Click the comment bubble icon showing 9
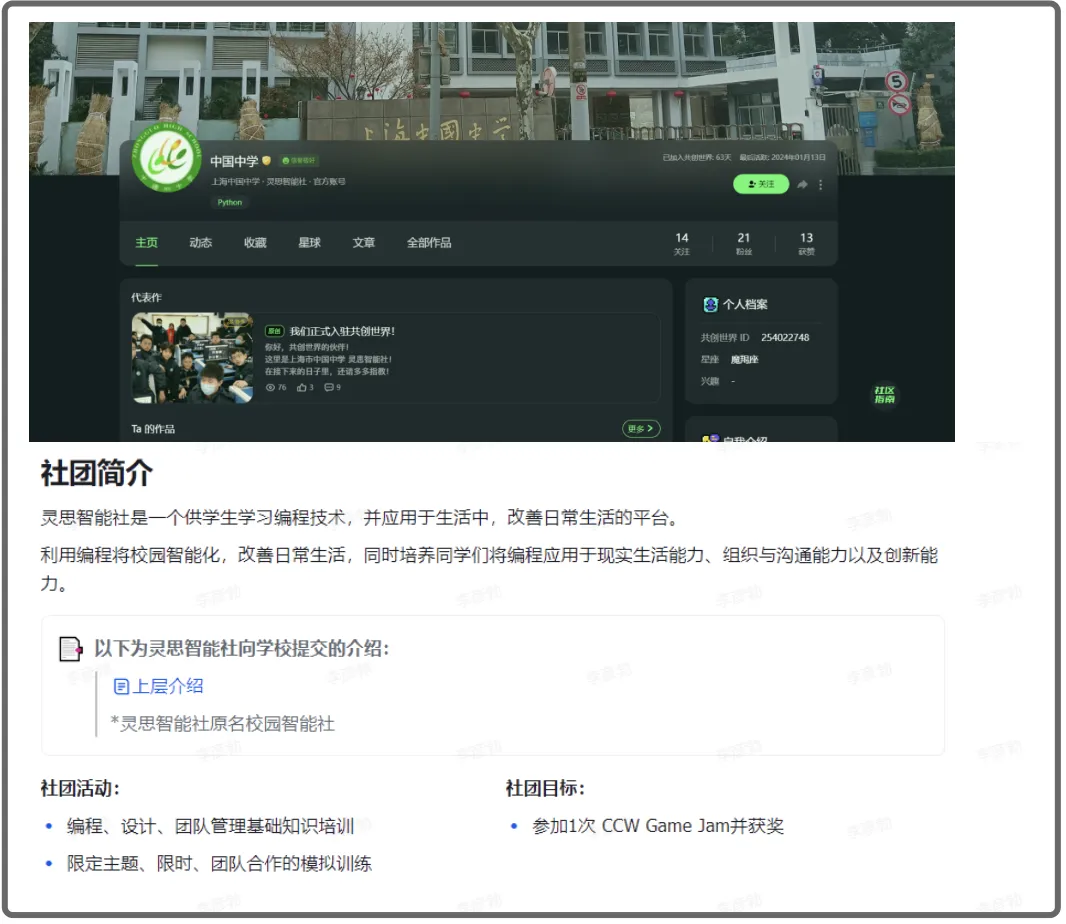 (329, 388)
